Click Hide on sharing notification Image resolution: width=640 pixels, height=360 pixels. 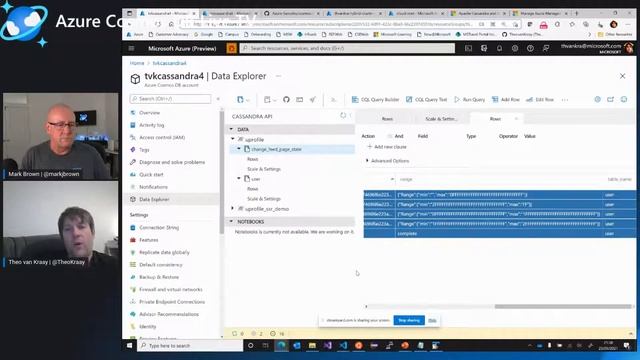[x=432, y=320]
